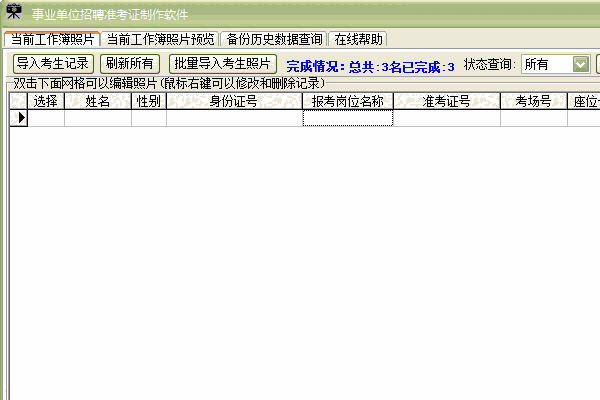Open the 备份历史数据查询 tab

[274, 39]
